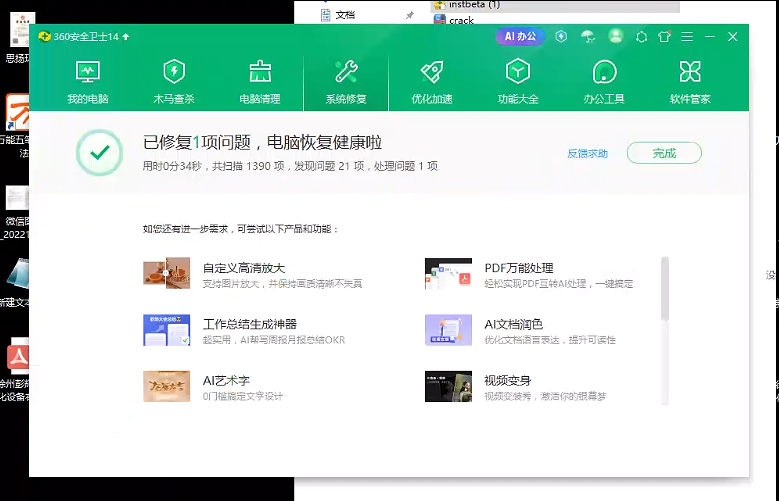Click the AI文档润色 title text
Image resolution: width=779 pixels, height=501 pixels.
[513, 324]
